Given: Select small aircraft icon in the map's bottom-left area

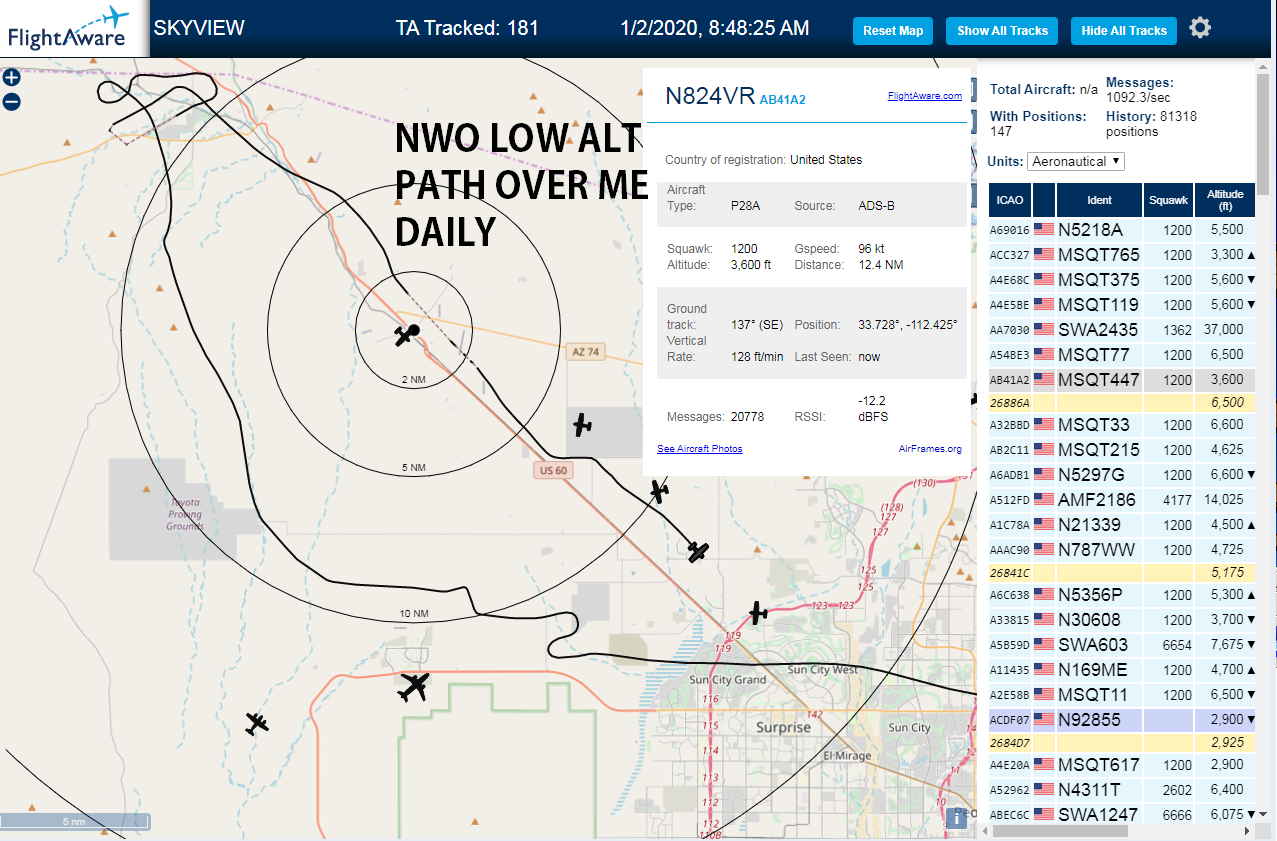Looking at the screenshot, I should click(257, 723).
